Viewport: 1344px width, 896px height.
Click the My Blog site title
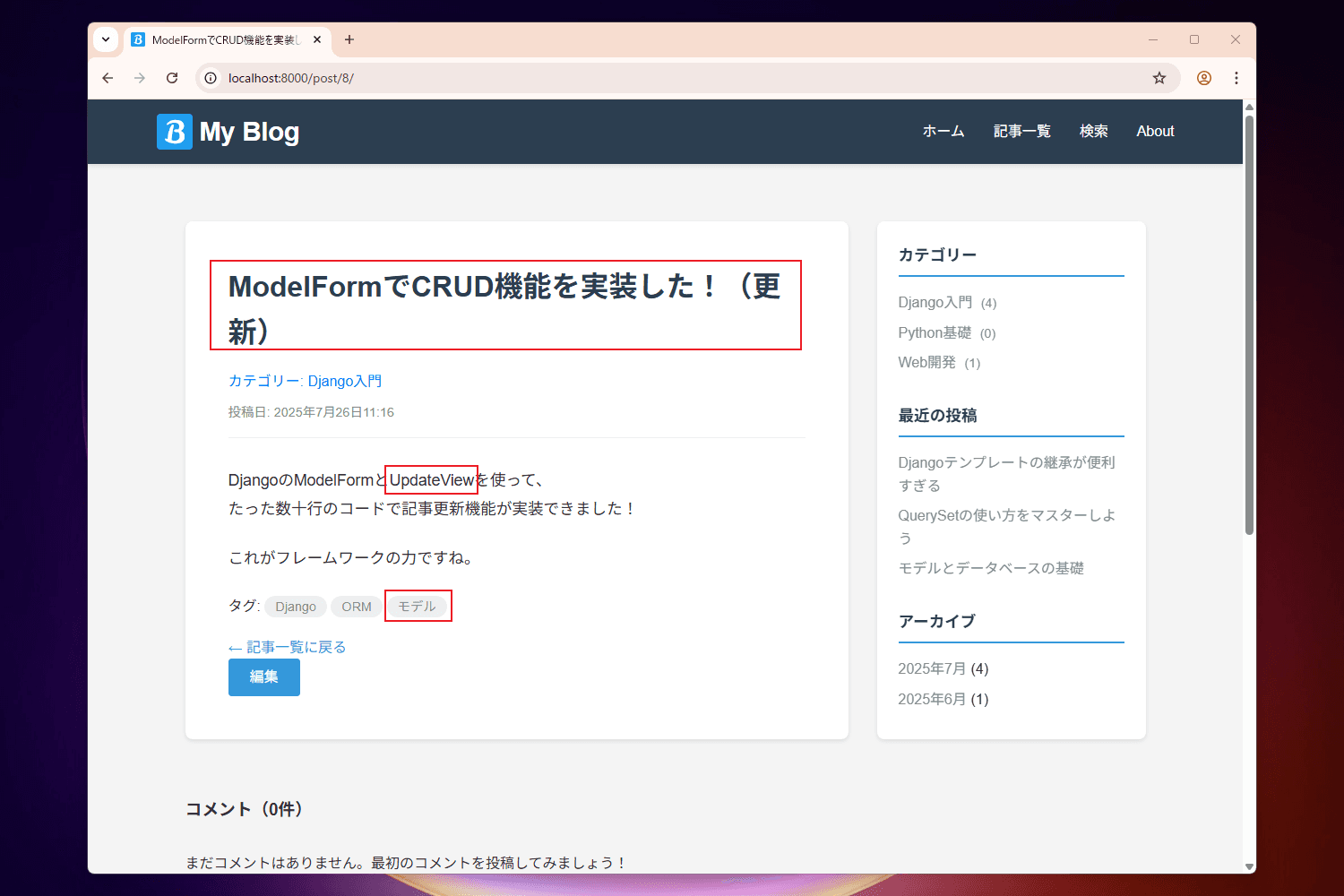point(249,132)
